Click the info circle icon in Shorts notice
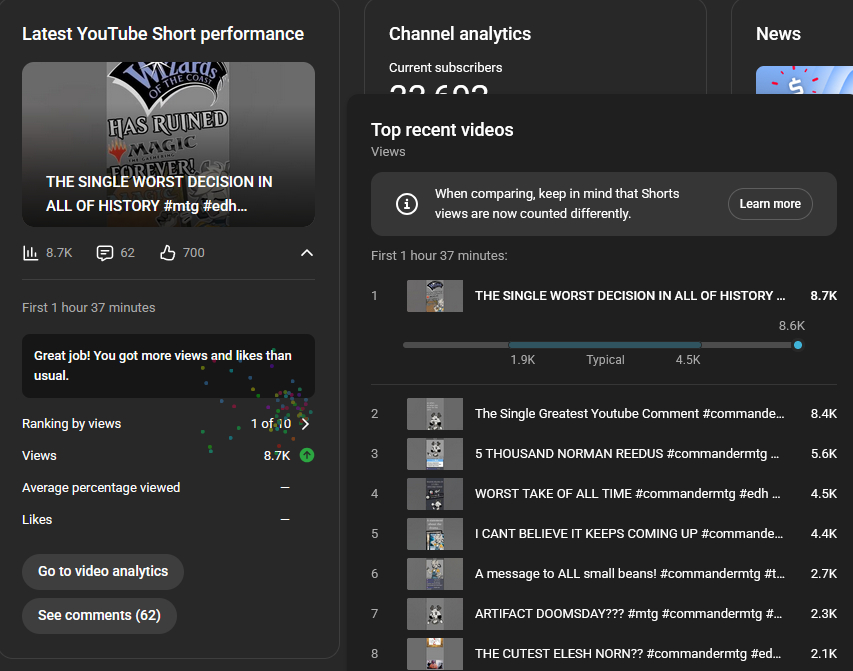The image size is (853, 671). (406, 204)
